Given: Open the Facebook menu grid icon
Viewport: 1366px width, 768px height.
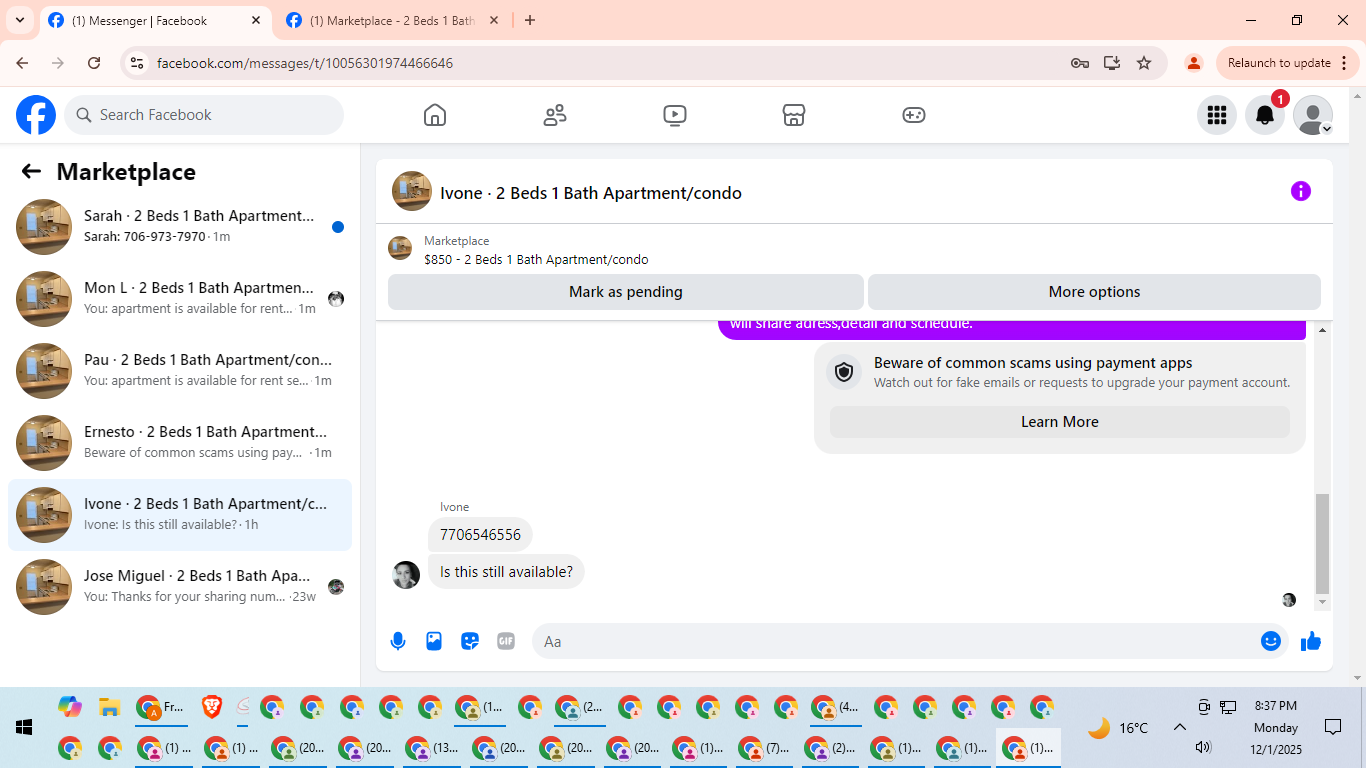Looking at the screenshot, I should (x=1217, y=115).
